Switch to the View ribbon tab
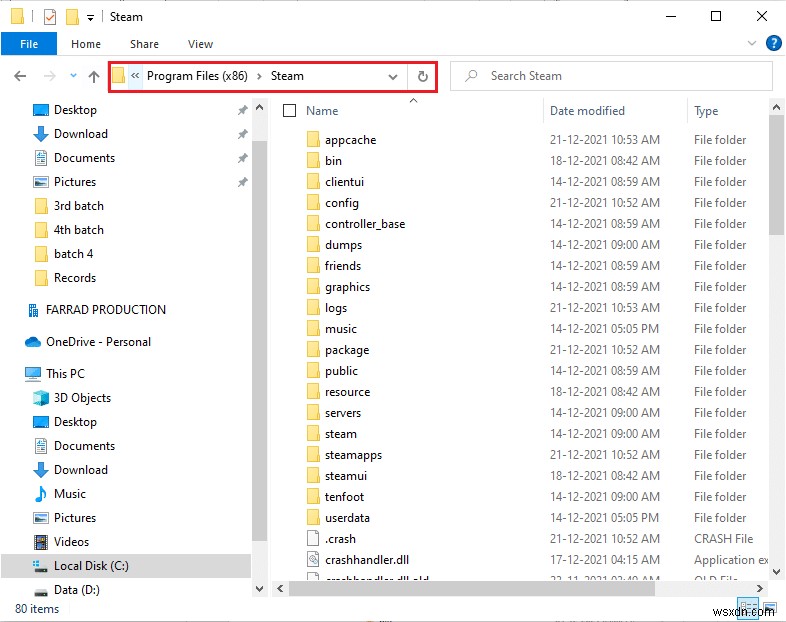Viewport: 786px width, 622px height. click(201, 44)
